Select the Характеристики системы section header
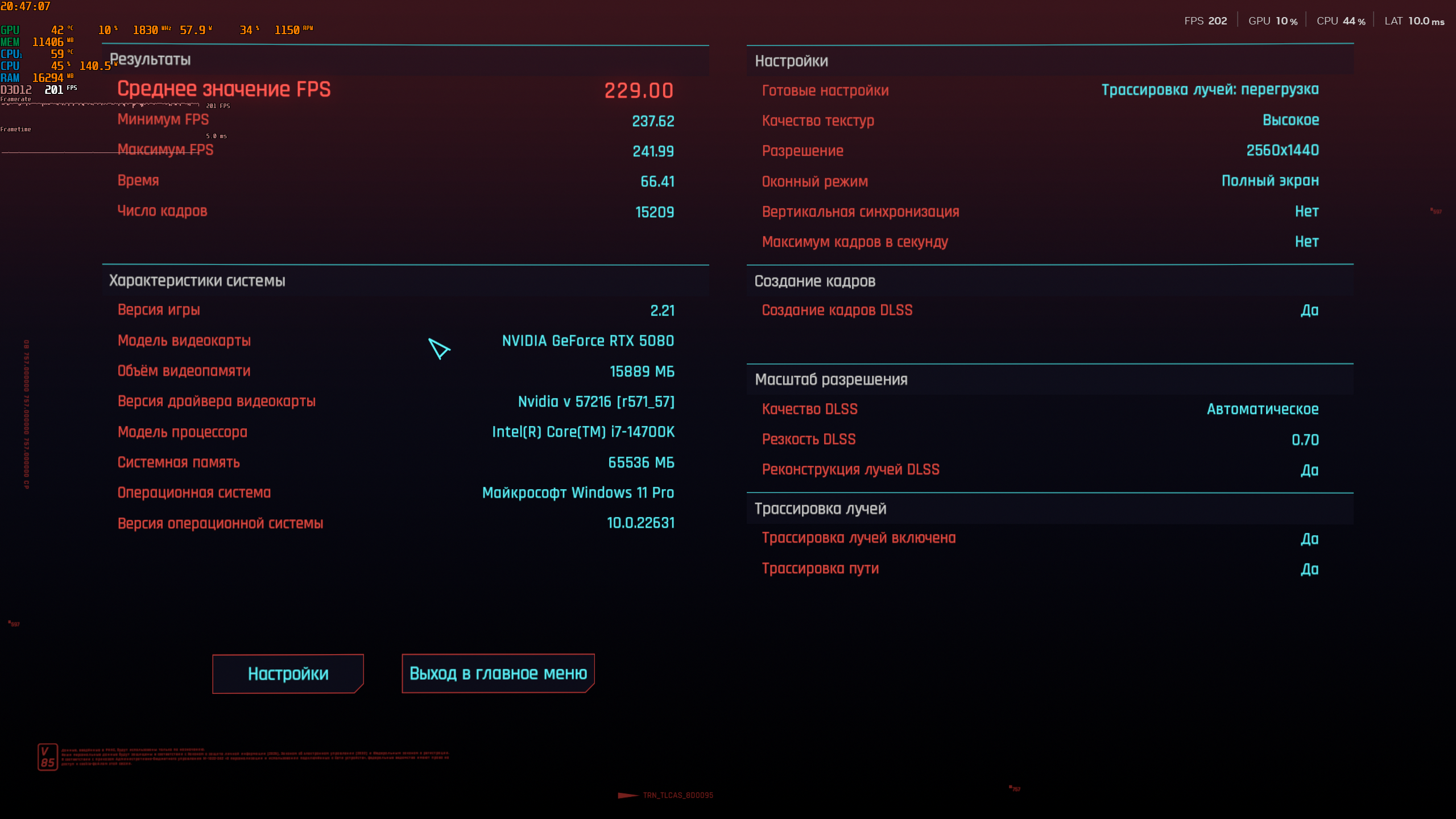 point(197,281)
